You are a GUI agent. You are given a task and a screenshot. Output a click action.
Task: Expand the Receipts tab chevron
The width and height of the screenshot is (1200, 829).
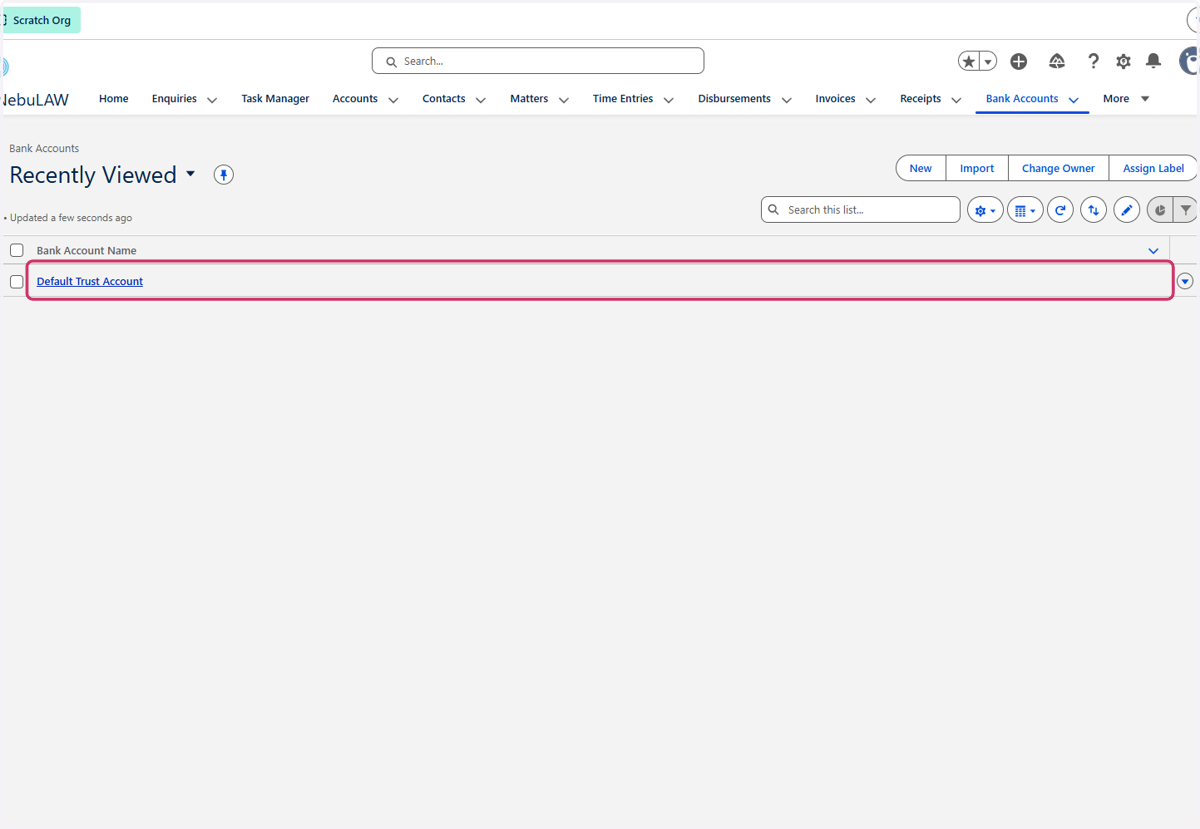coord(957,100)
